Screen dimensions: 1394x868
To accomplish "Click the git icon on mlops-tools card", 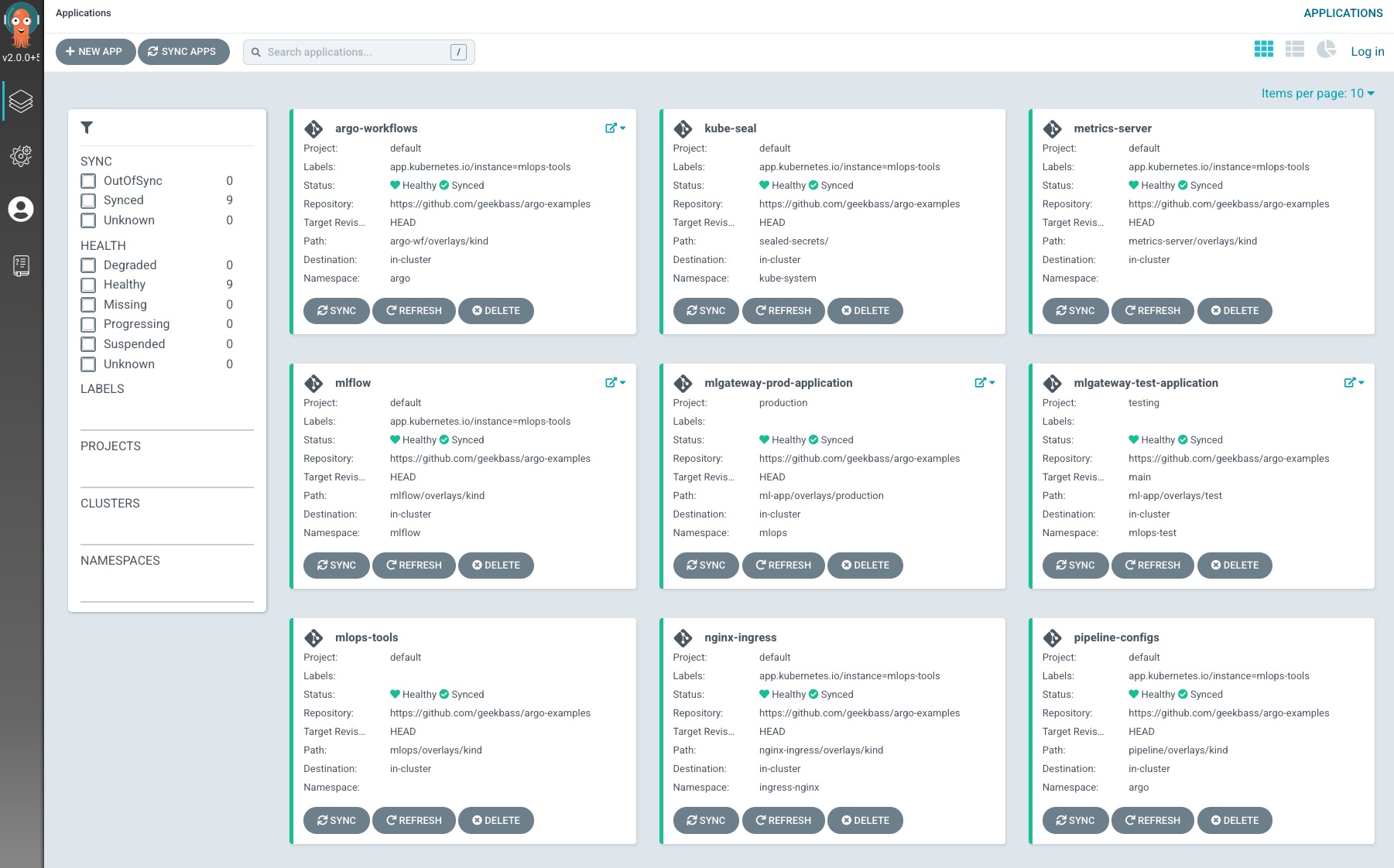I will pos(313,637).
